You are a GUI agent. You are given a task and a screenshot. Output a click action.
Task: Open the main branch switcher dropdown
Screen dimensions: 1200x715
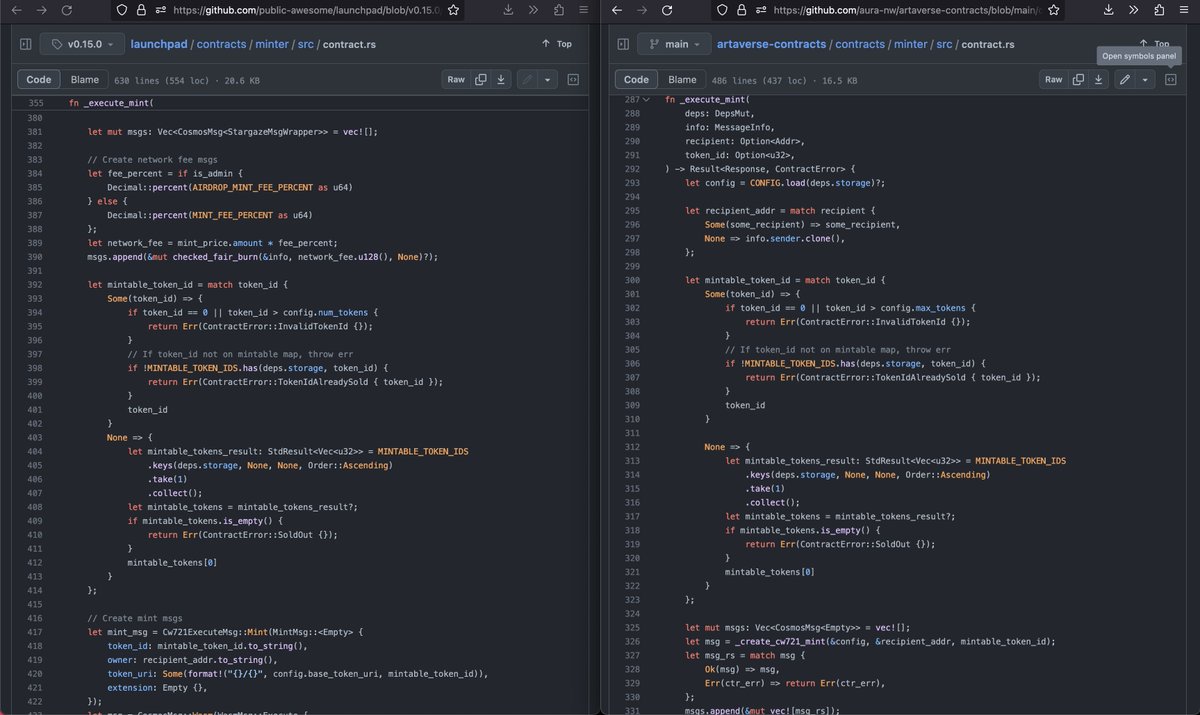tap(676, 44)
